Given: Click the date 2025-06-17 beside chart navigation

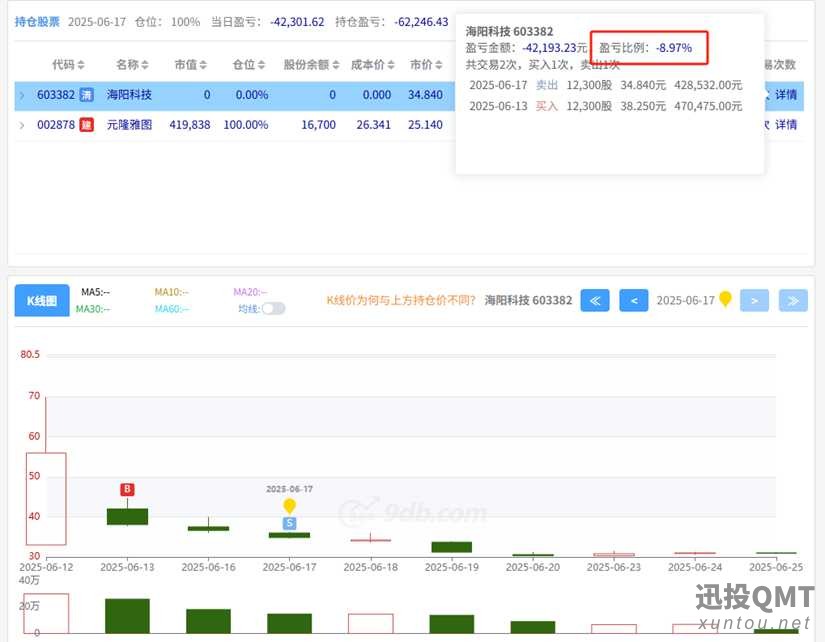Looking at the screenshot, I should [x=686, y=300].
